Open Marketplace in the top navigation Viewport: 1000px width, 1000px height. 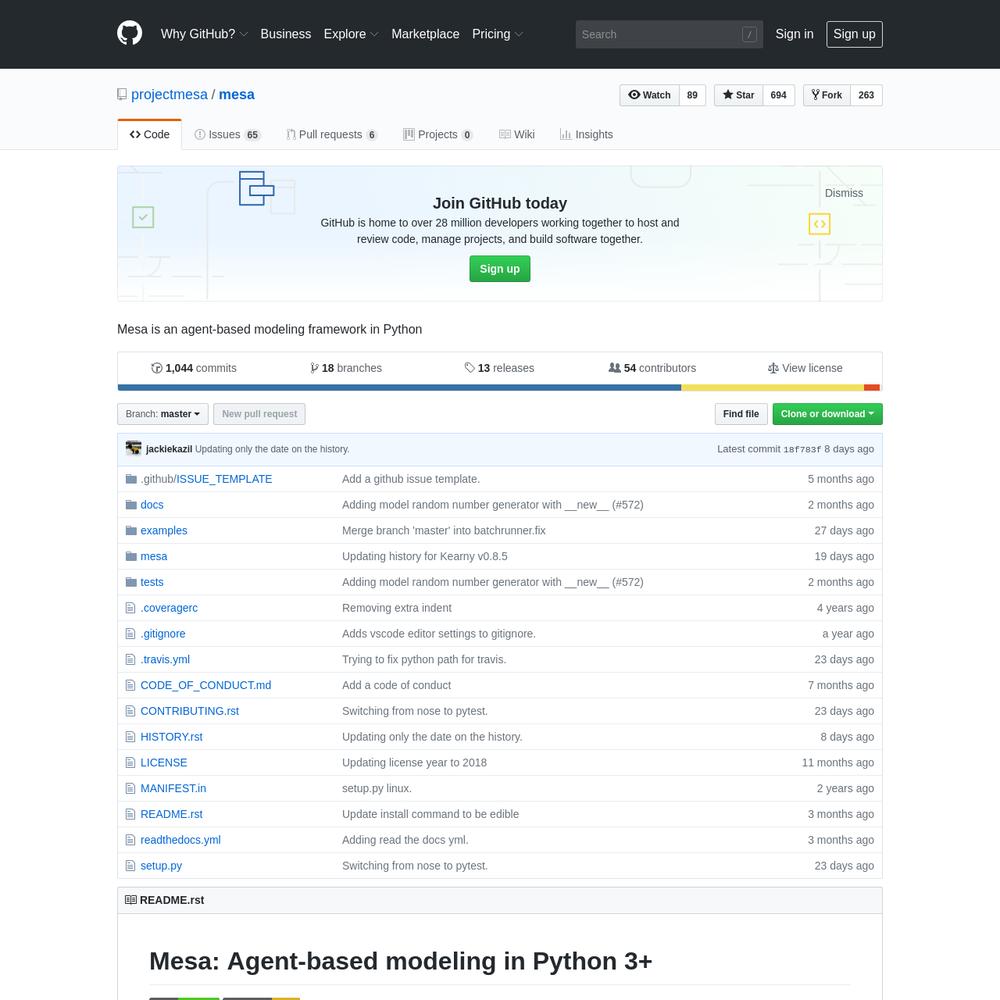pyautogui.click(x=425, y=34)
